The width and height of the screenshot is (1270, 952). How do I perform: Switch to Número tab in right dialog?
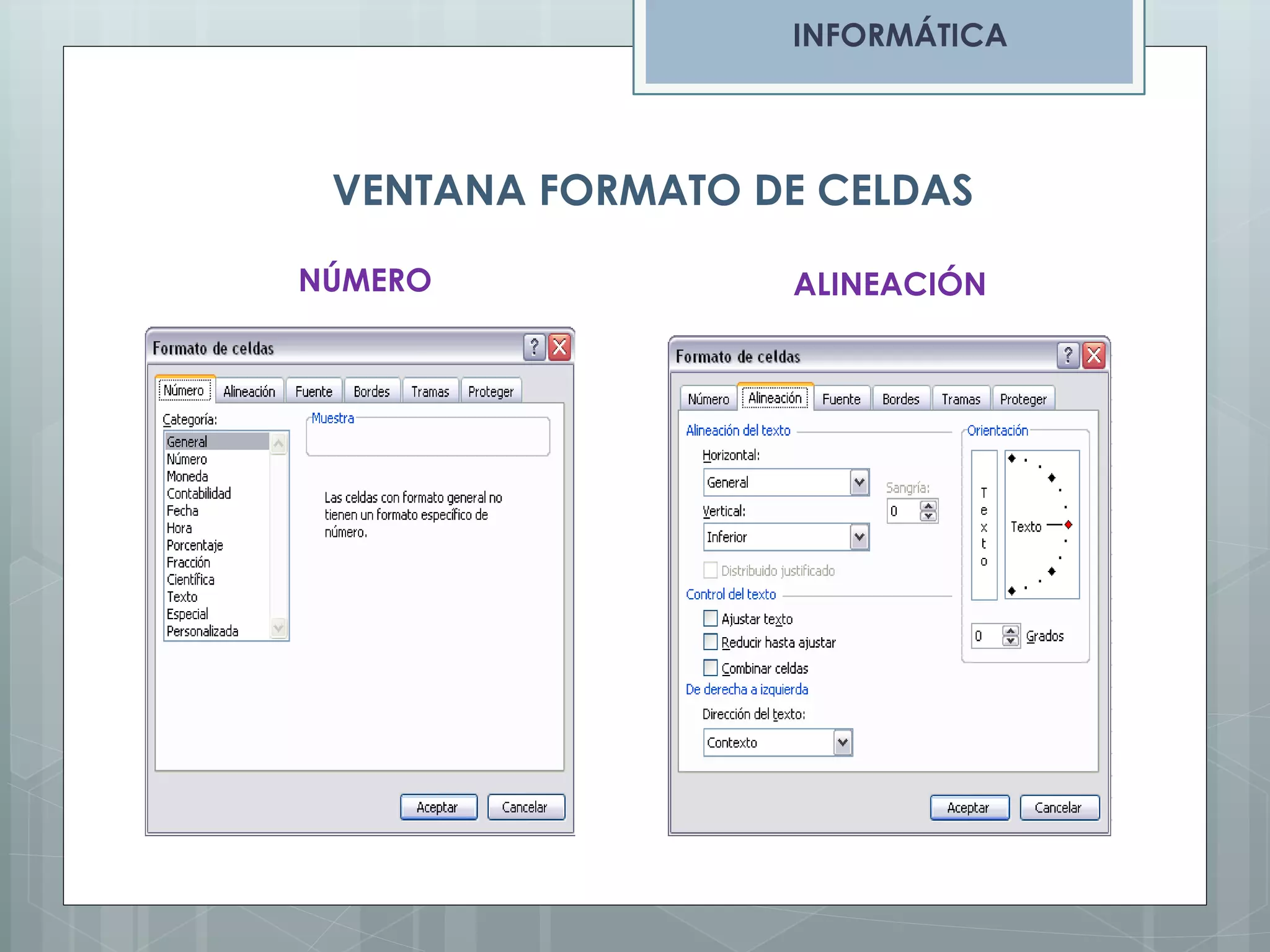pos(708,399)
